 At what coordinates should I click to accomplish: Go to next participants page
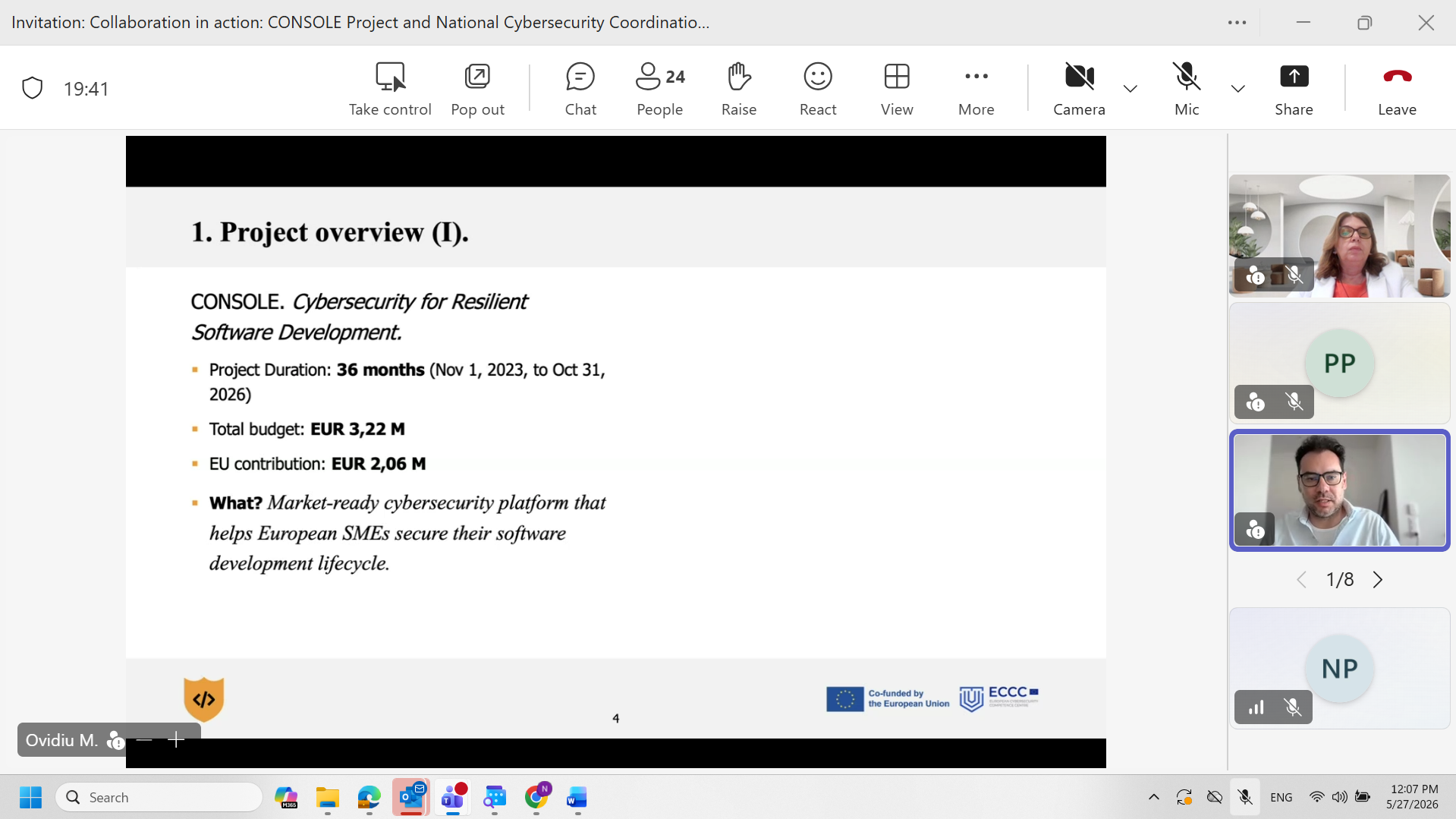(x=1378, y=580)
